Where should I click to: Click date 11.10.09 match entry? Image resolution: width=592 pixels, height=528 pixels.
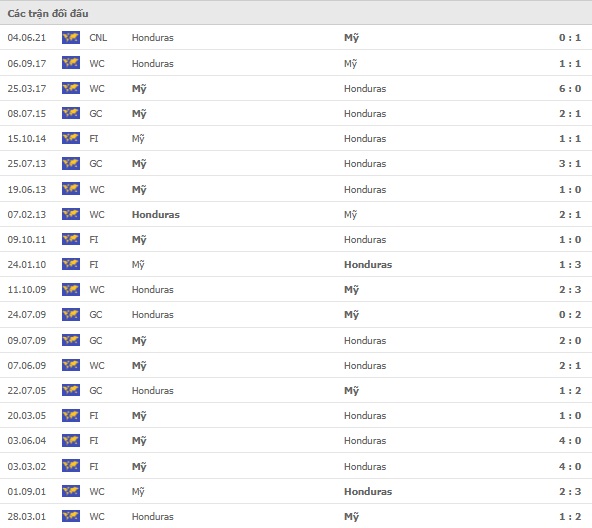[27, 289]
